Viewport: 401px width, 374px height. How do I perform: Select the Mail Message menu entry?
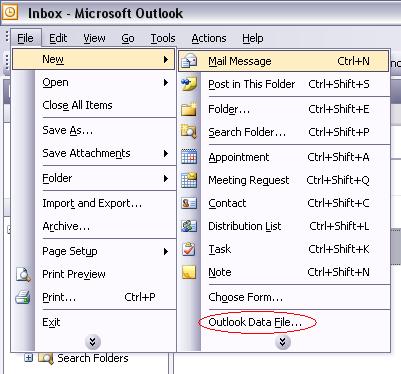284,61
